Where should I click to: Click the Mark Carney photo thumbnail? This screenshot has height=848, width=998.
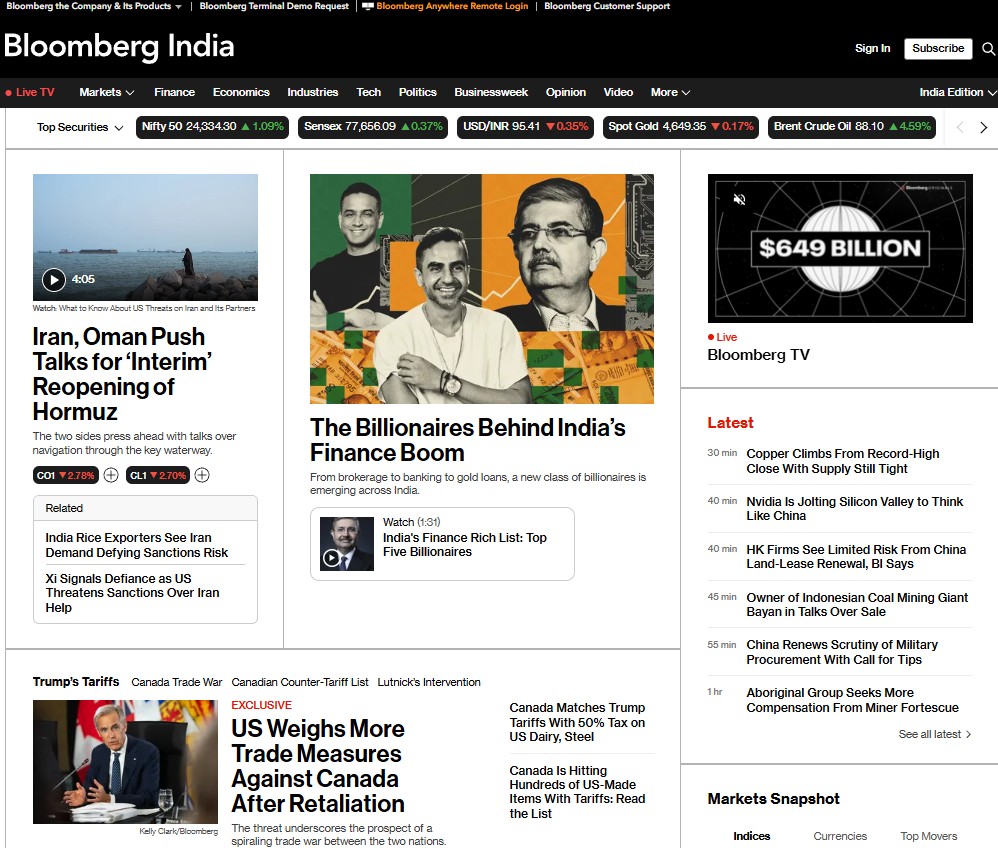coord(125,762)
